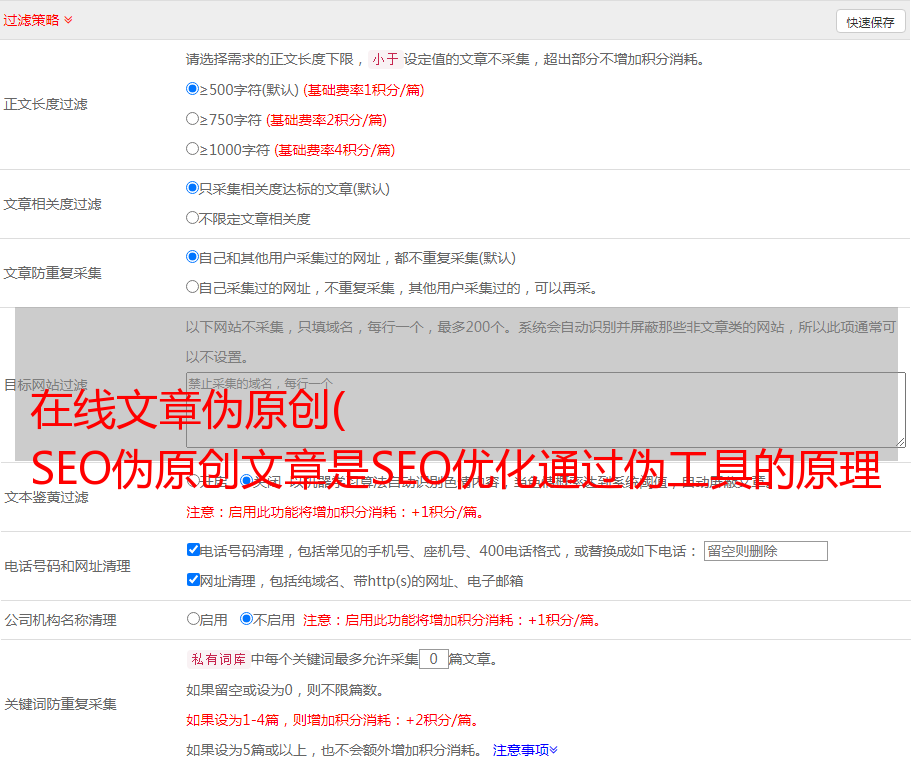Click the 关键词防重复采集 row label
This screenshot has width=912, height=768.
pyautogui.click(x=60, y=704)
